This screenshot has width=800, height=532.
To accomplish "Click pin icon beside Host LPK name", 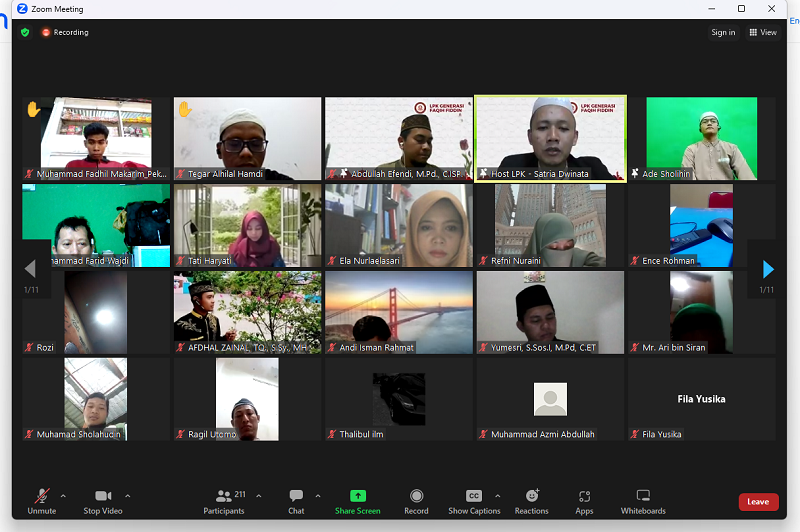I will point(483,173).
